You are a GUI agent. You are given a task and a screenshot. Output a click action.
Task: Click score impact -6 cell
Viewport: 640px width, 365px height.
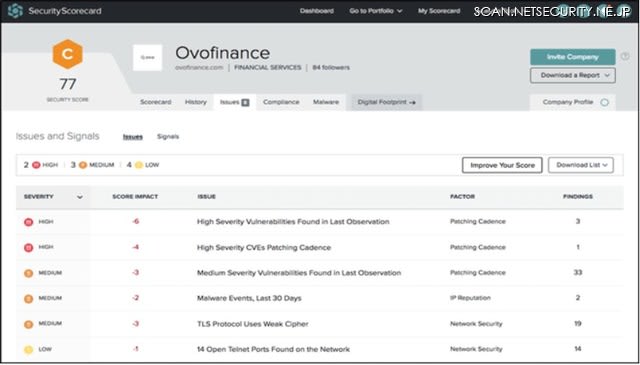pyautogui.click(x=136, y=222)
